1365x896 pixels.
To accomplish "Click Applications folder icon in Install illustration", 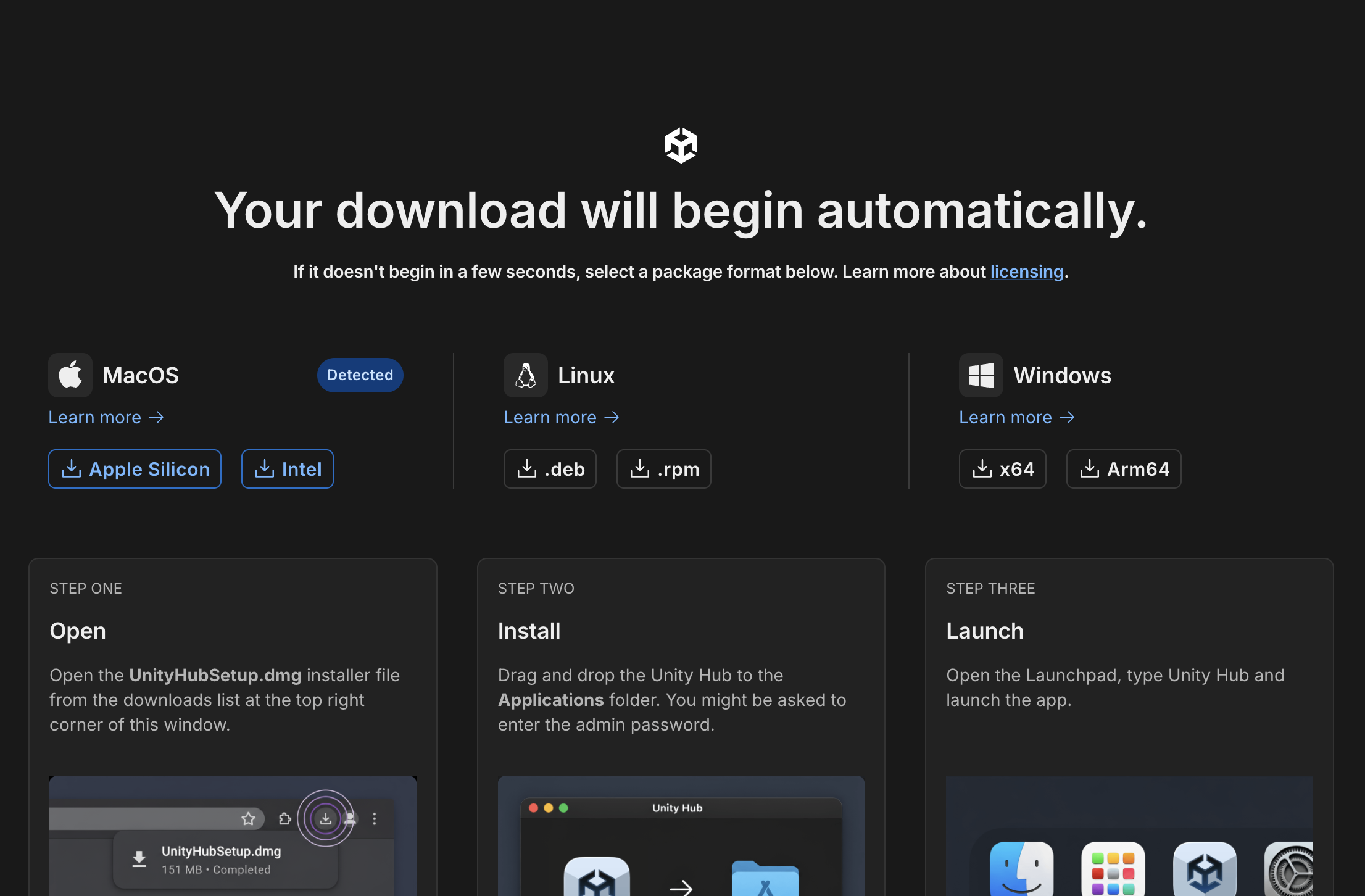I will (765, 878).
